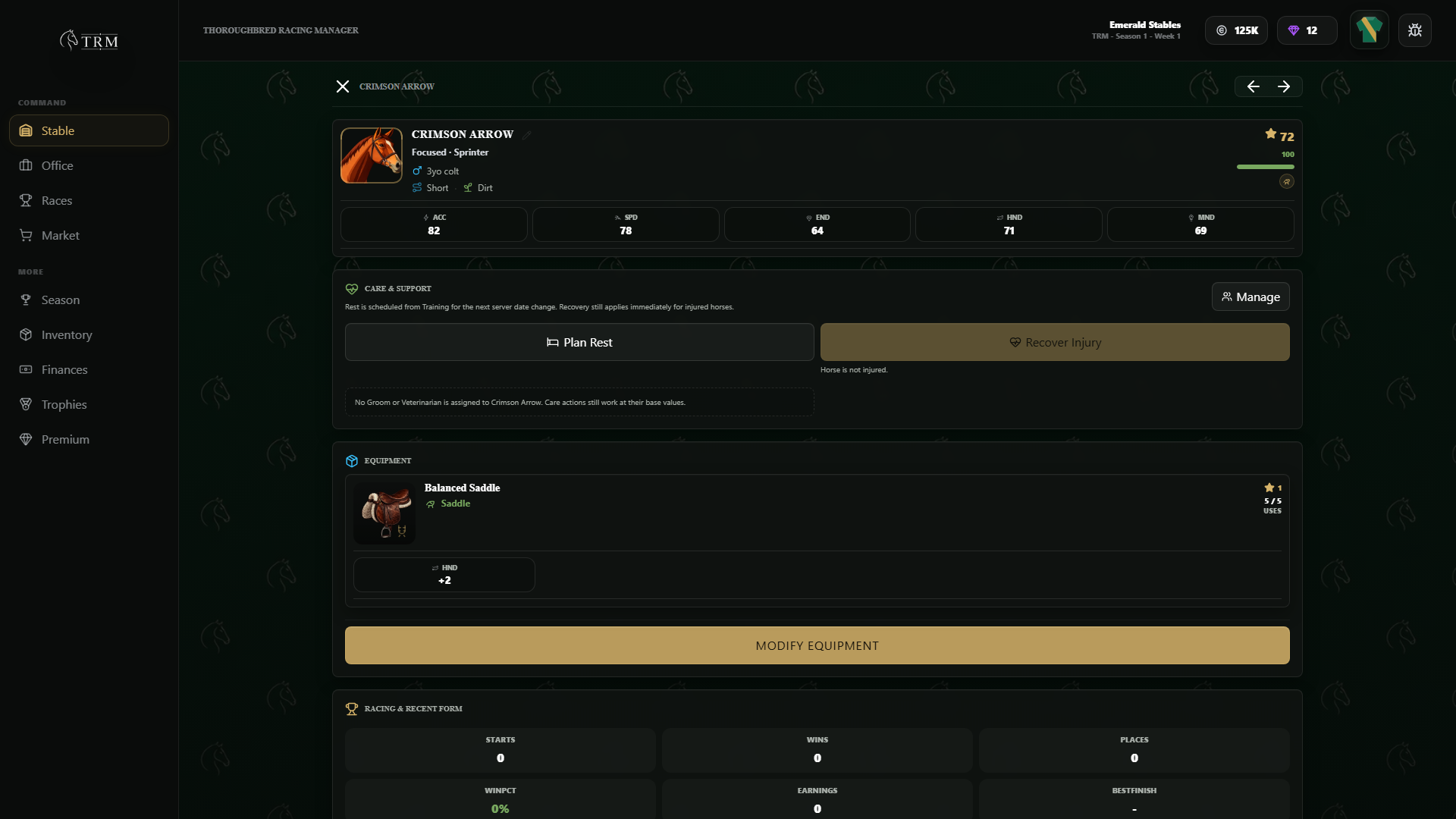This screenshot has height=819, width=1456.
Task: Click the Balanced Saddle item name
Action: tap(462, 488)
